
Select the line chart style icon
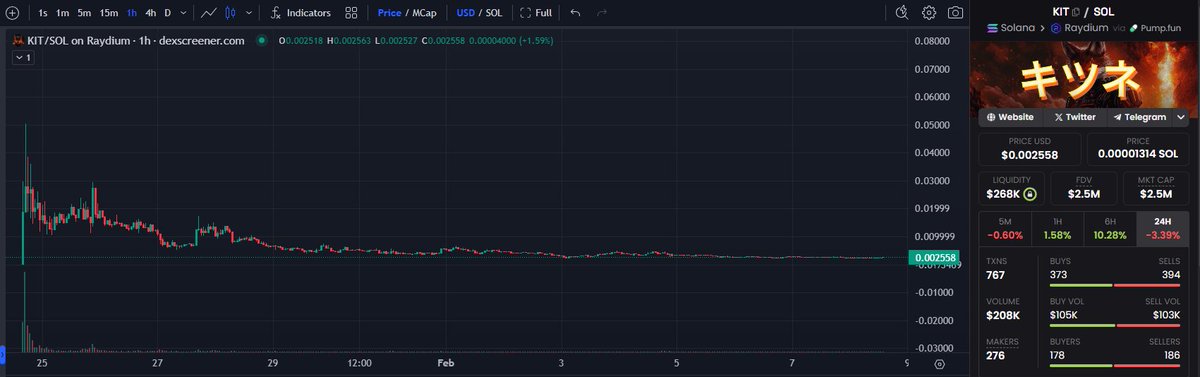(208, 13)
